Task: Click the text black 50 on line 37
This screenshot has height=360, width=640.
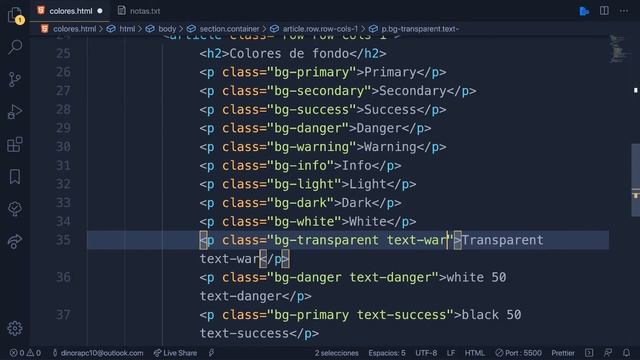Action: point(491,315)
